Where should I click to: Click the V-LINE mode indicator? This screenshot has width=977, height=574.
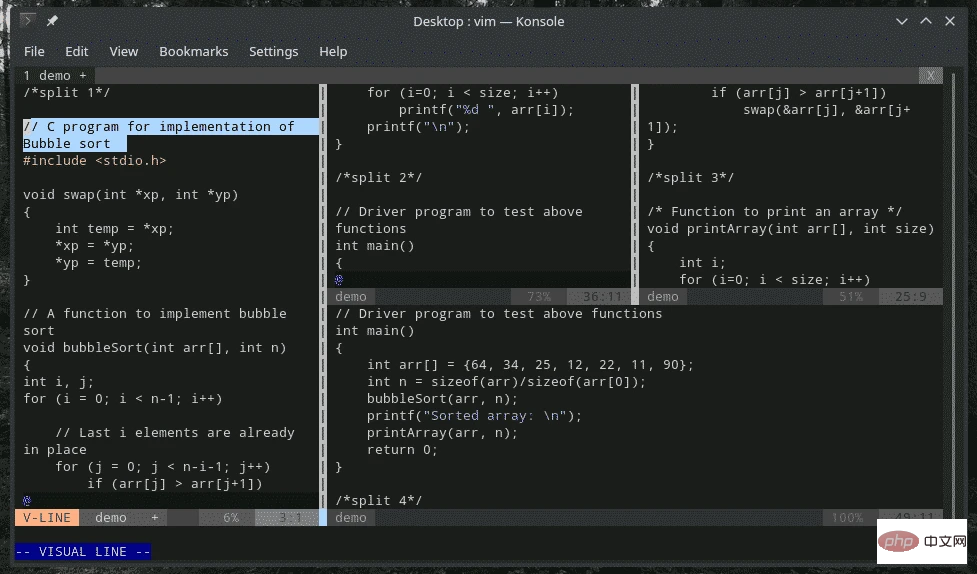pos(46,517)
